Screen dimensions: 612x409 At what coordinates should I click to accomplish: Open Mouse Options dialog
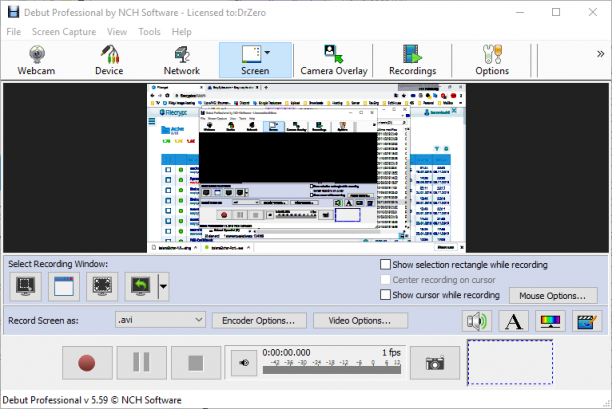point(553,296)
